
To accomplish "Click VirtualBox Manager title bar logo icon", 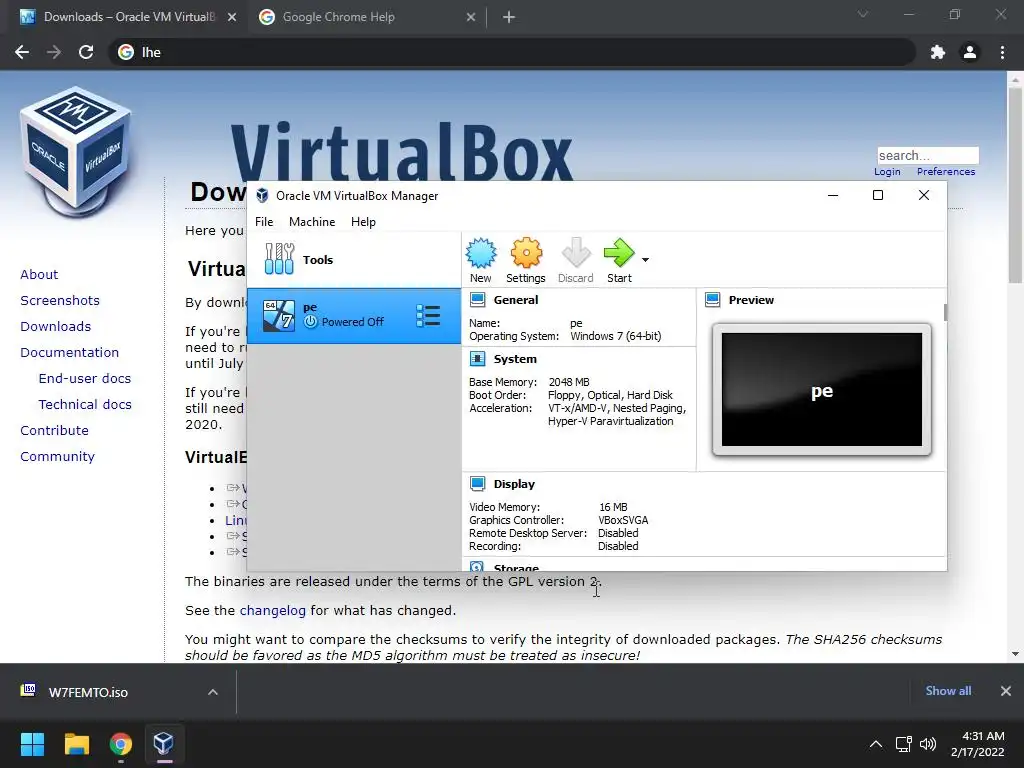I will 262,195.
